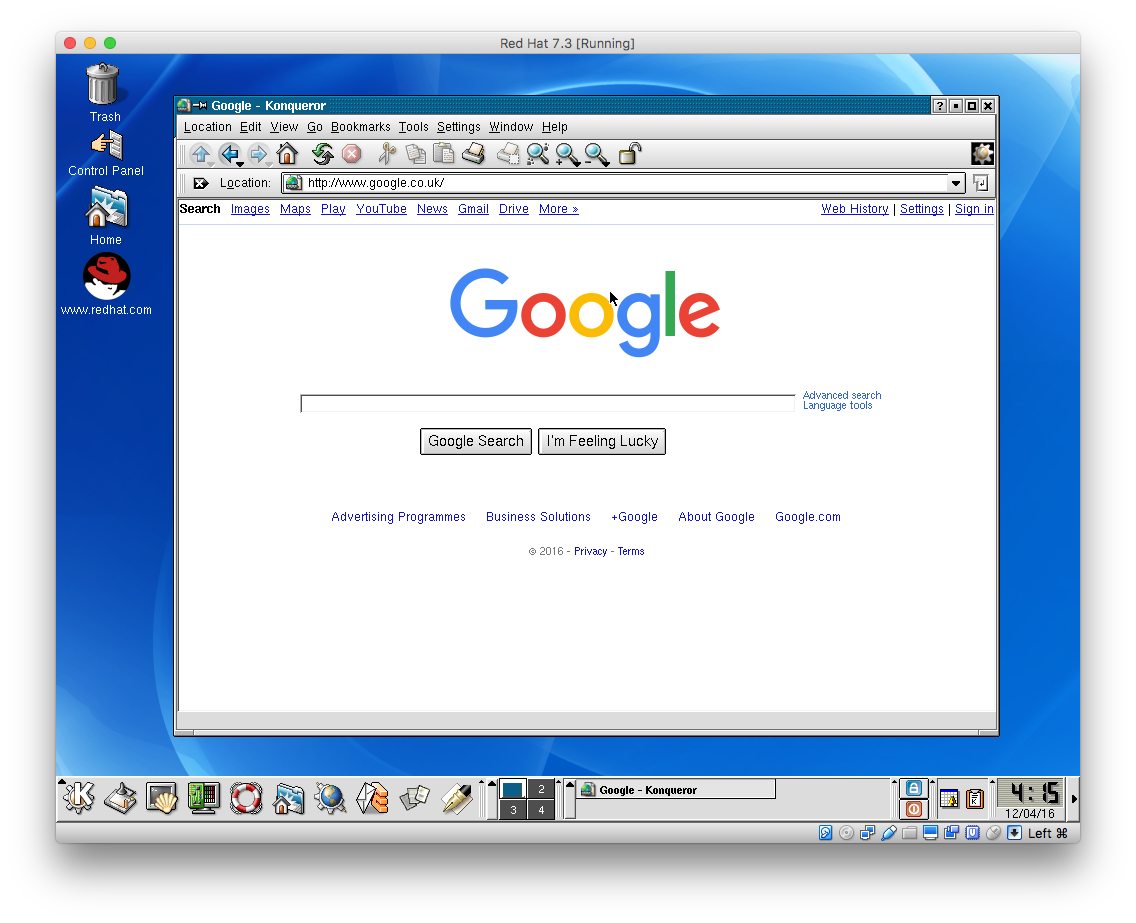Click the Paste clipboard icon

pos(443,154)
